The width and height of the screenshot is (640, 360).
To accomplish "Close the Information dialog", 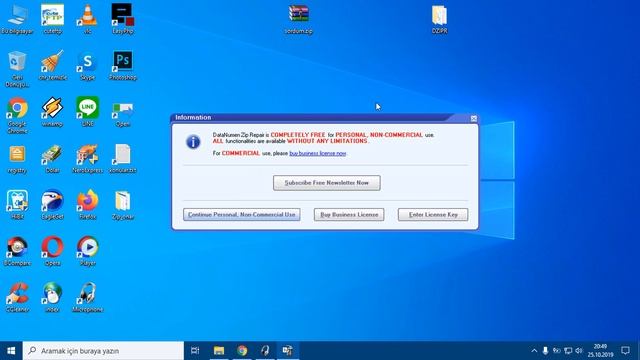I will (473, 118).
